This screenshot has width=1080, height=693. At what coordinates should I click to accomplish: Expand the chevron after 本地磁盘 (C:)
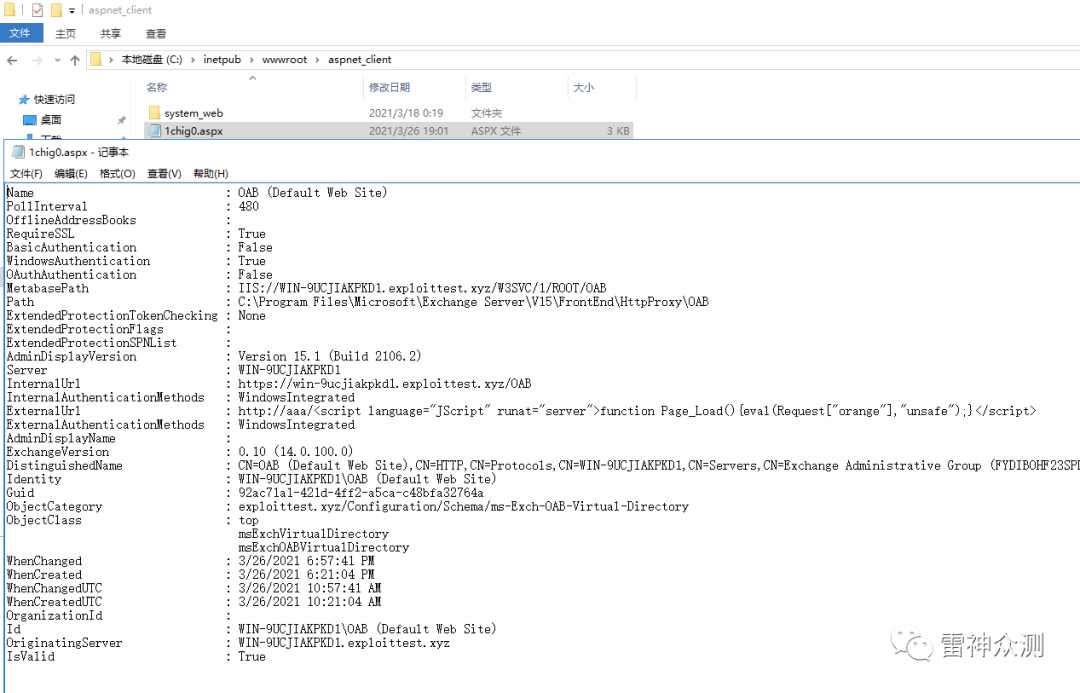193,60
